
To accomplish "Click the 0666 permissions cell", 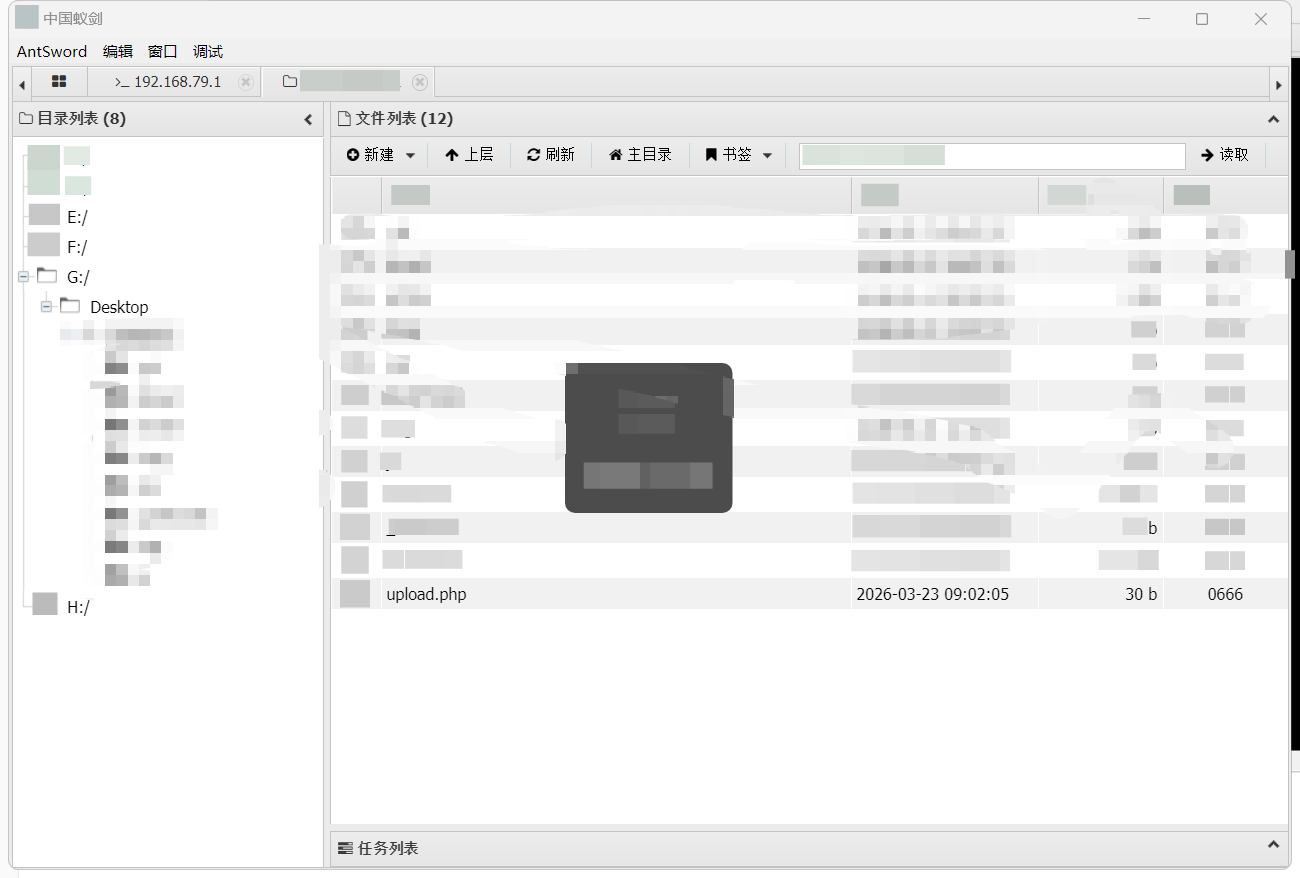I will [1225, 594].
